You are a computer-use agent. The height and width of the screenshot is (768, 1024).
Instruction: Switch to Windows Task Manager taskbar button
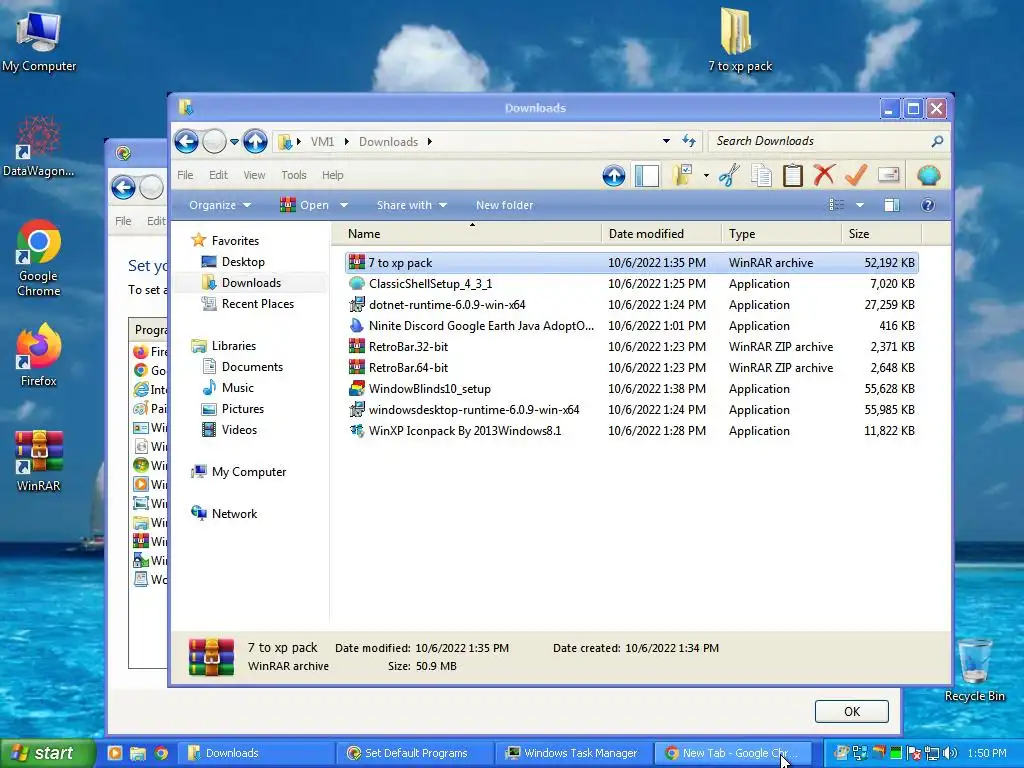[573, 753]
